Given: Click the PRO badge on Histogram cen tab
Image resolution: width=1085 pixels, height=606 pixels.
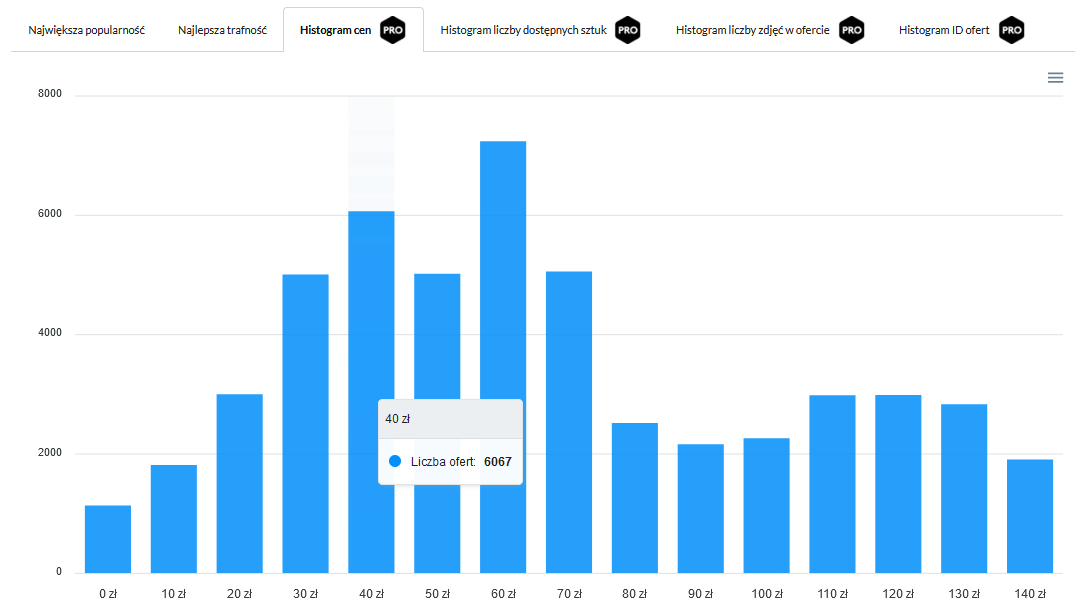Looking at the screenshot, I should click(393, 30).
